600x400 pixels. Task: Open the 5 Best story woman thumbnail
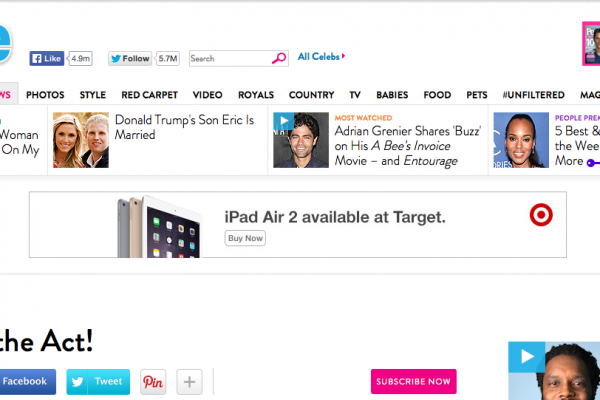point(521,140)
